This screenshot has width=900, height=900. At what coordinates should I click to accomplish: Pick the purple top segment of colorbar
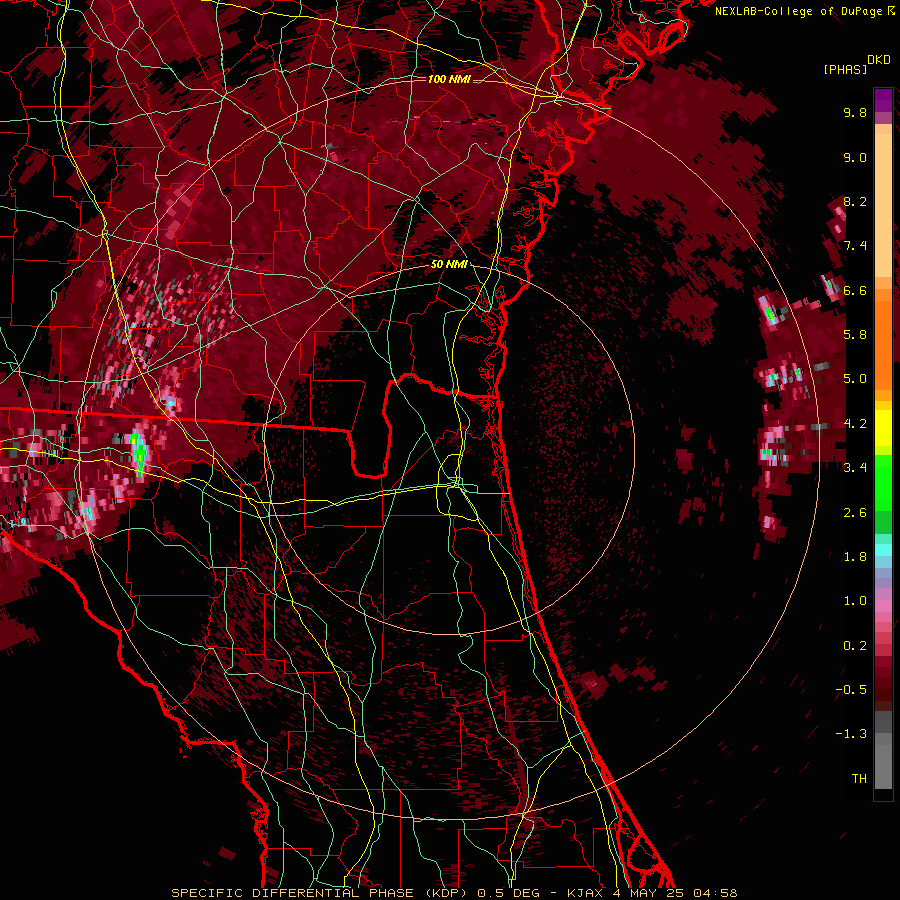pyautogui.click(x=883, y=100)
